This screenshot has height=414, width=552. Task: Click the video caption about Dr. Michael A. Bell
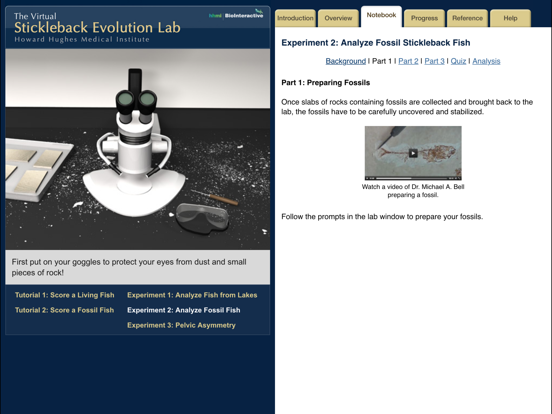click(413, 191)
